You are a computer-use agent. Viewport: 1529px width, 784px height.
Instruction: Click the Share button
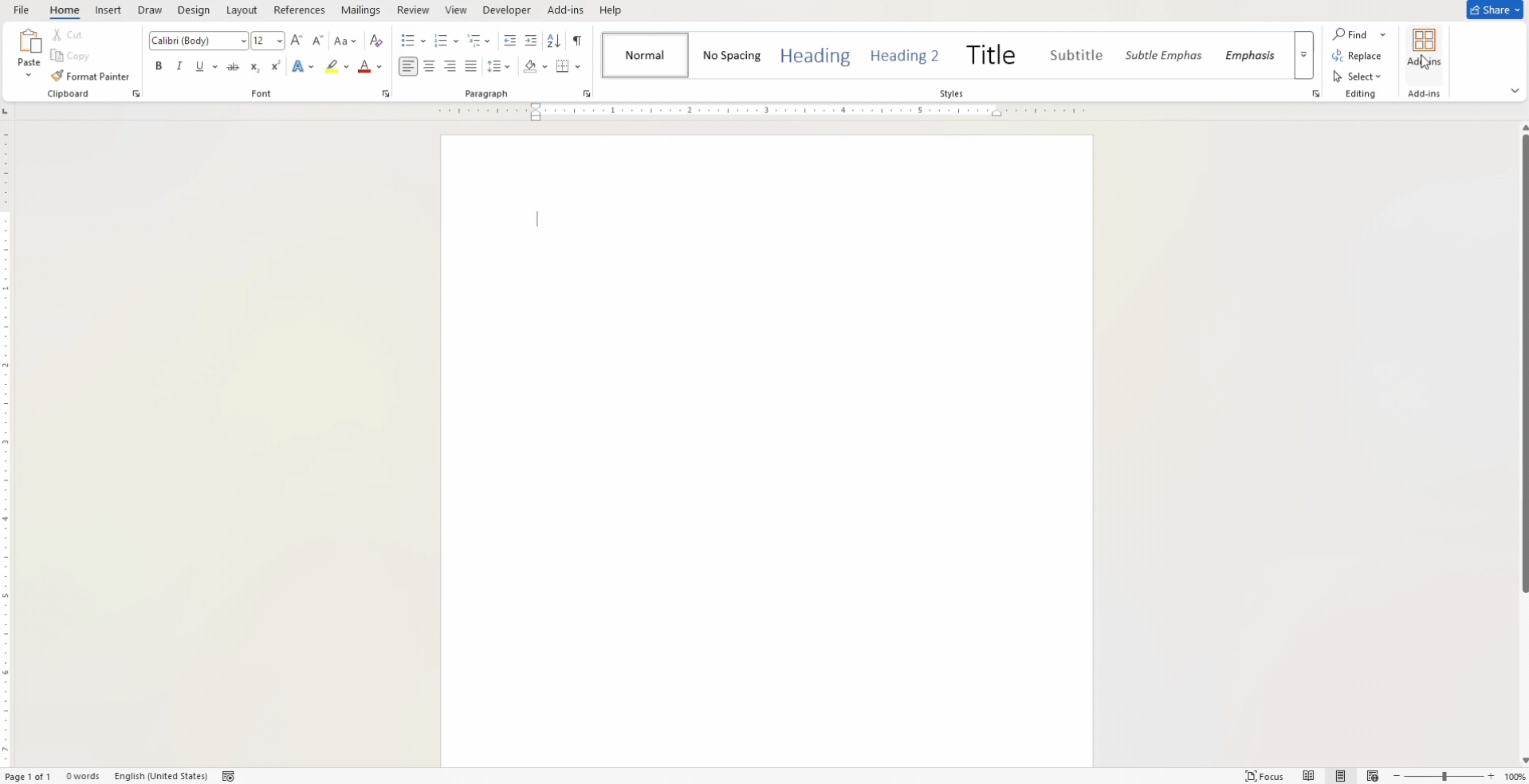click(x=1494, y=10)
